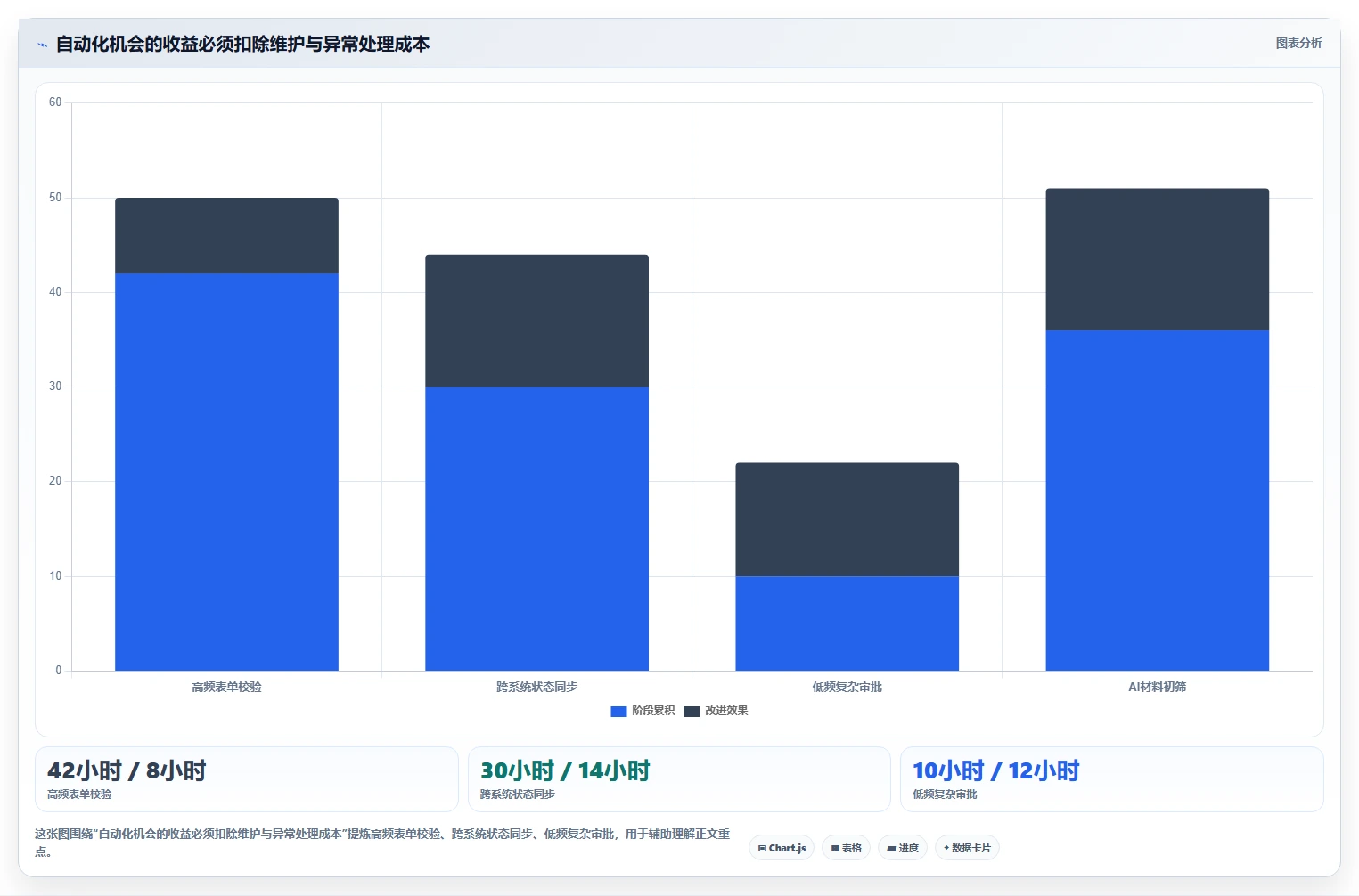Select the dark bar segment for 高频表单校验
Viewport: 1359px width, 896px height.
(226, 236)
